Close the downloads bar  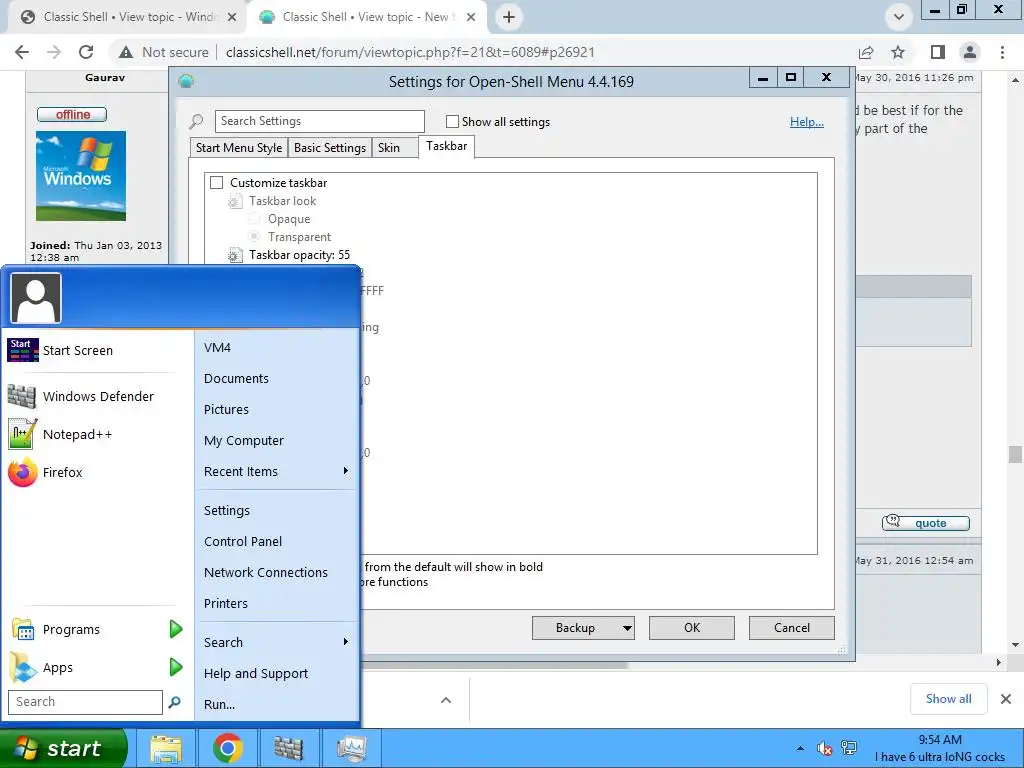[x=1006, y=699]
